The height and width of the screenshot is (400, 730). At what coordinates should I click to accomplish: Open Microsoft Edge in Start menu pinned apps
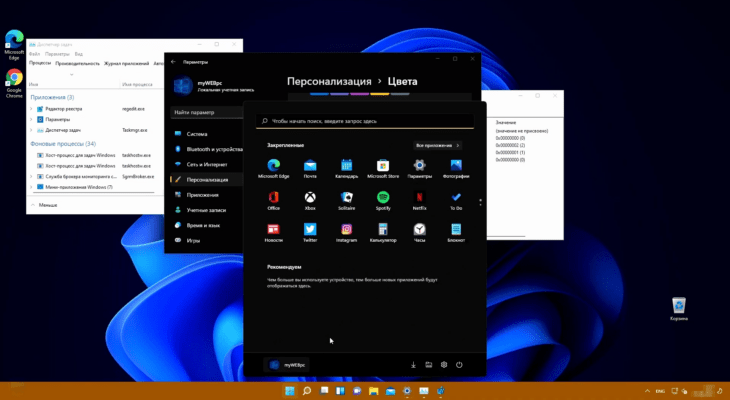tap(273, 169)
